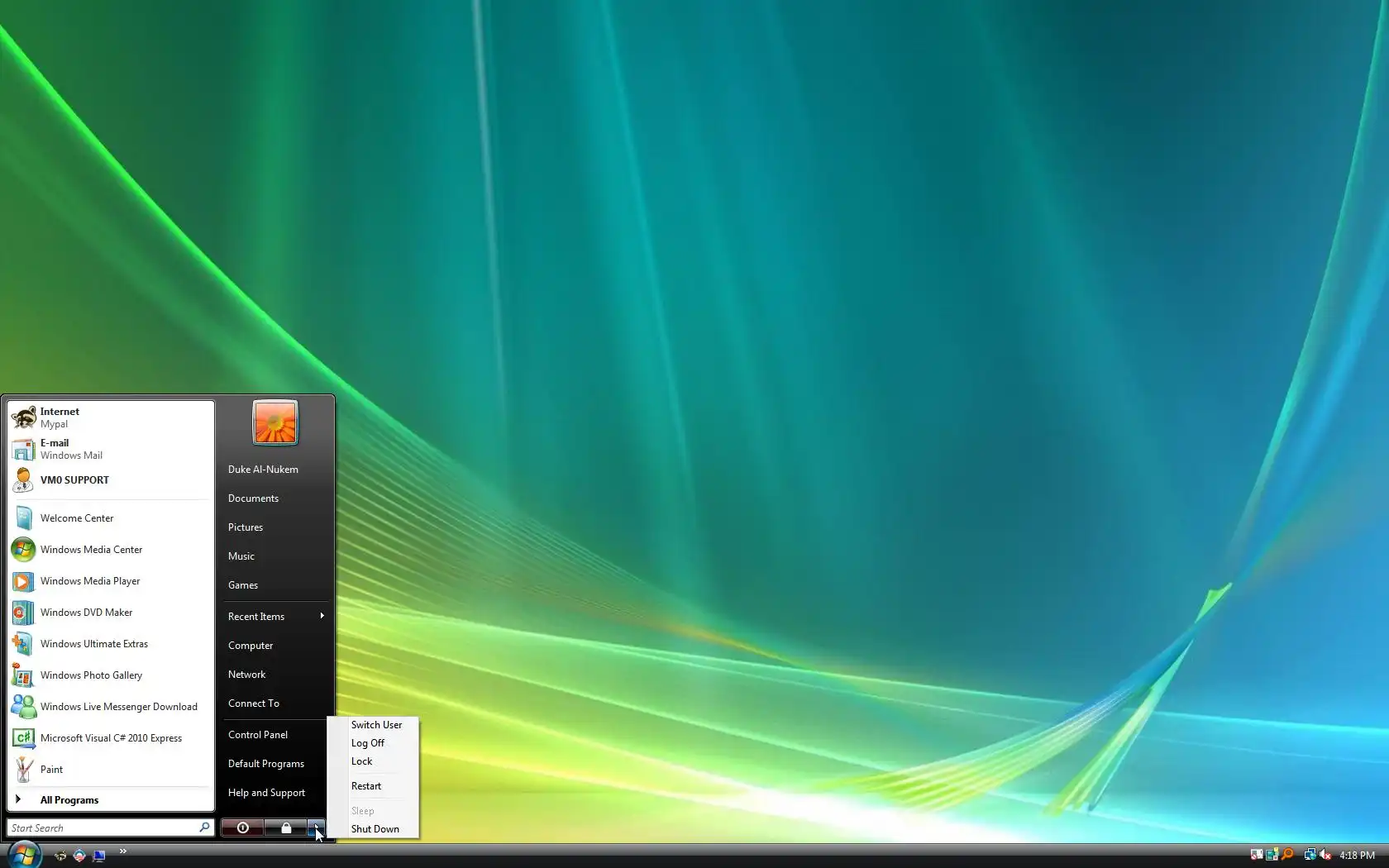Launch Microsoft Visual C# 2010 Express
Image resolution: width=1389 pixels, height=868 pixels.
(111, 738)
